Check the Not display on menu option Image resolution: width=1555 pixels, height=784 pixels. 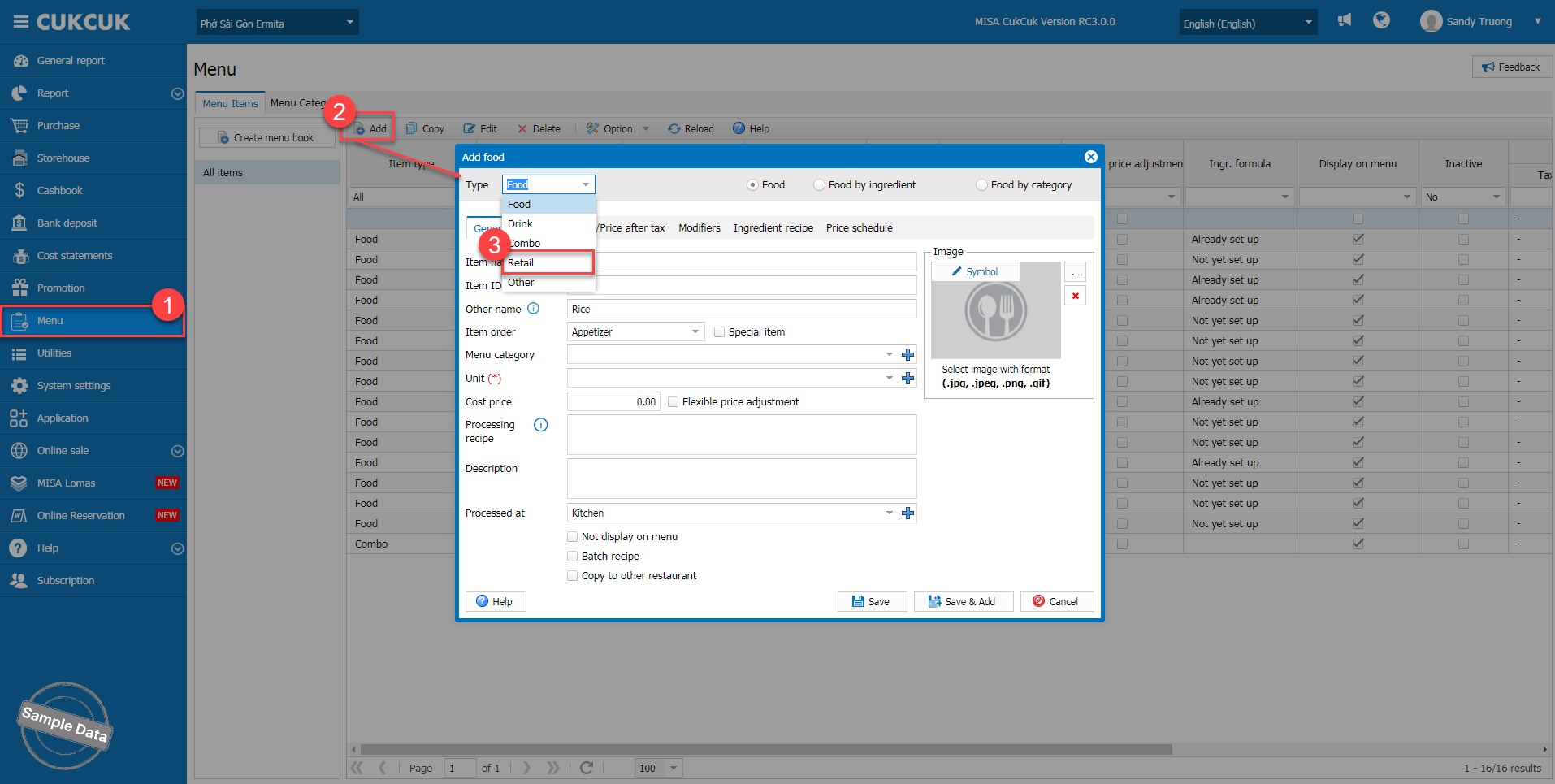[573, 537]
